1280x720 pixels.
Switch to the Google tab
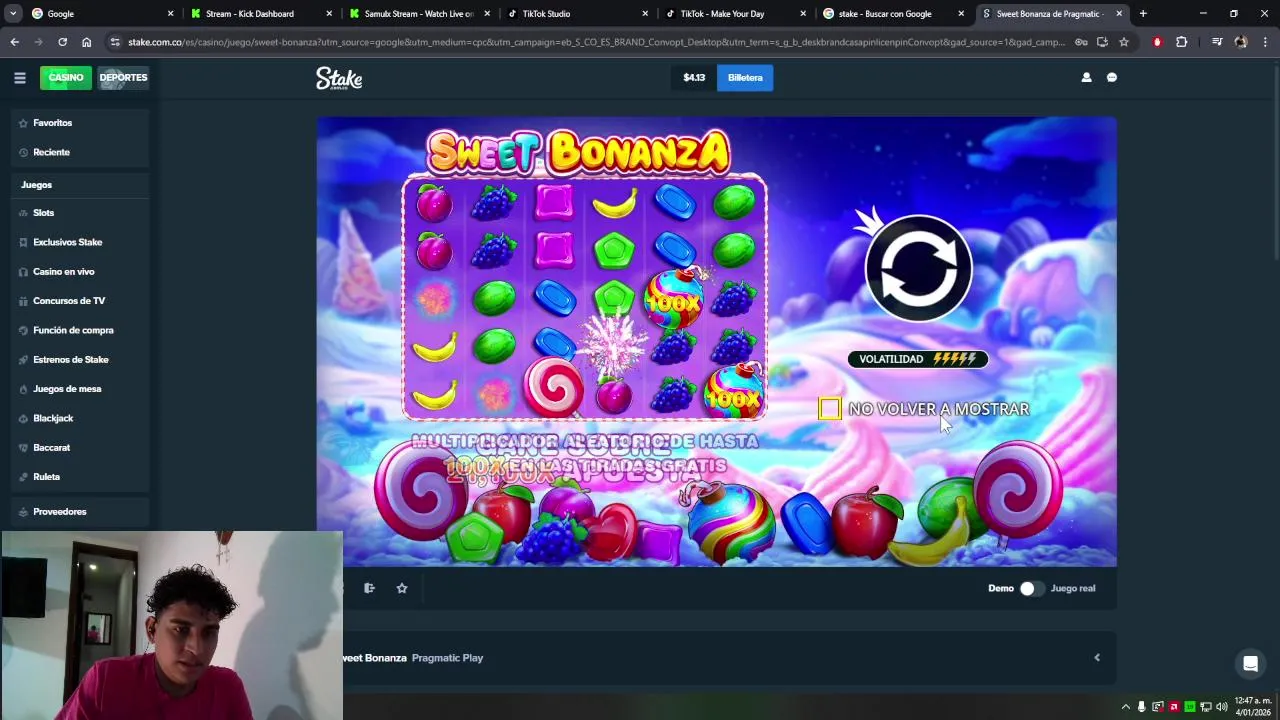(101, 14)
